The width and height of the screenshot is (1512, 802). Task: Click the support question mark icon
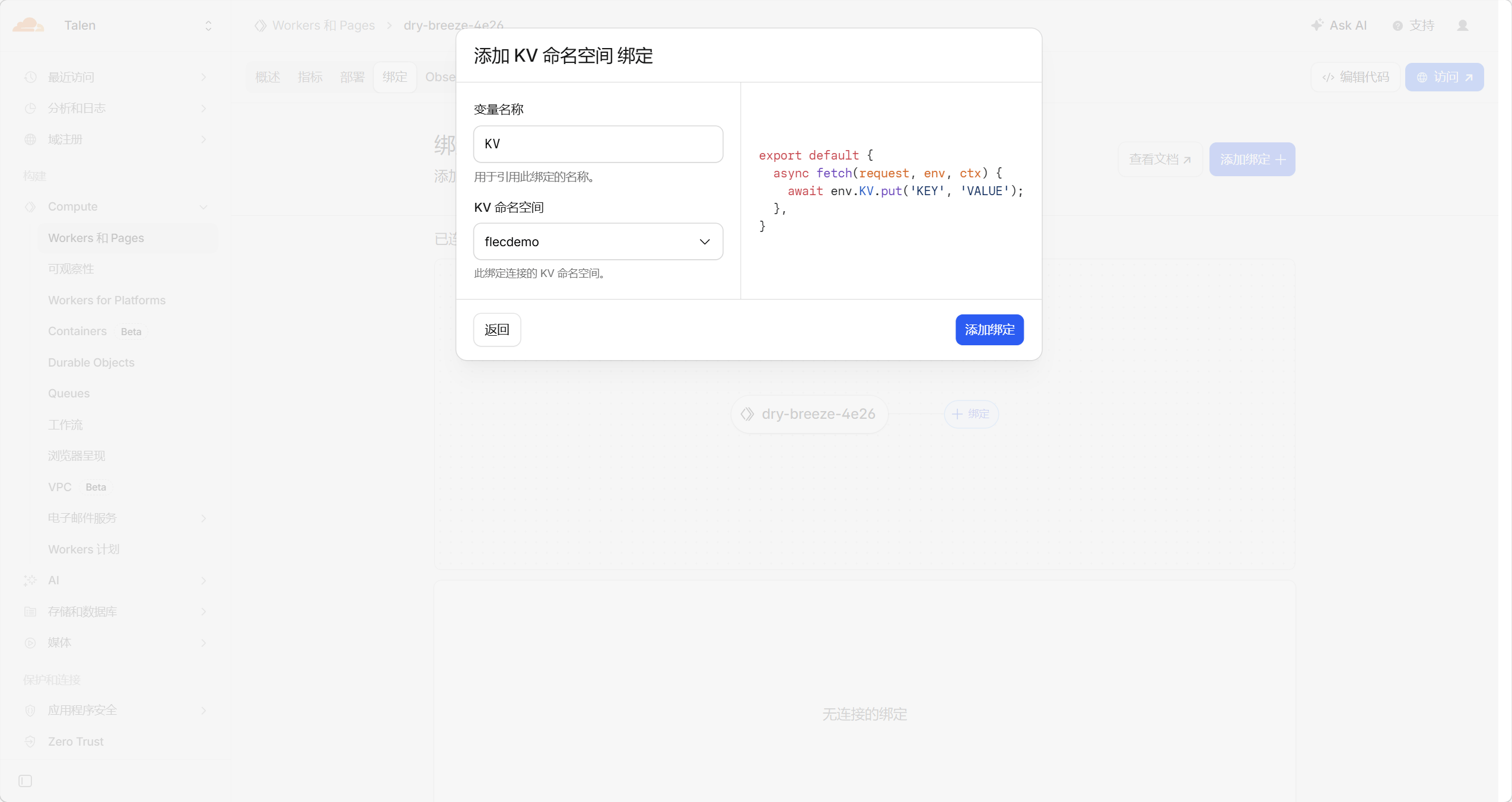tap(1398, 26)
